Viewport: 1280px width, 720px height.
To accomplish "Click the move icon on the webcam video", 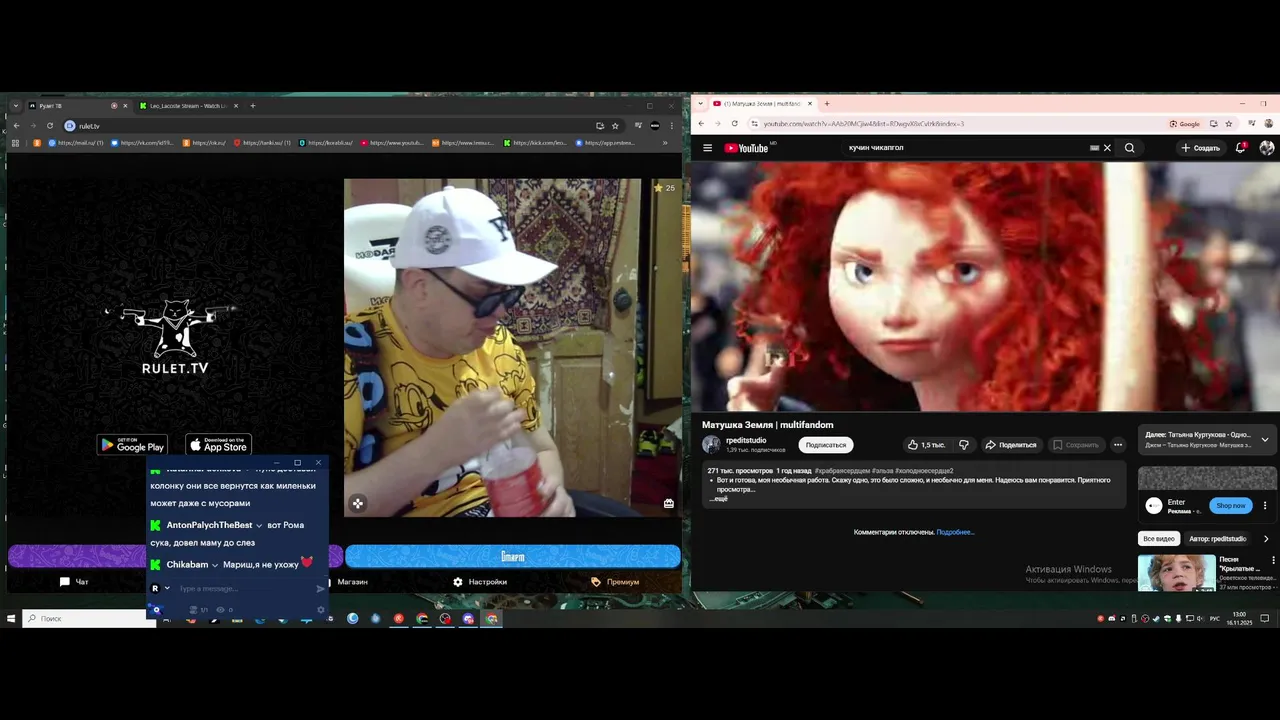I will pos(358,503).
